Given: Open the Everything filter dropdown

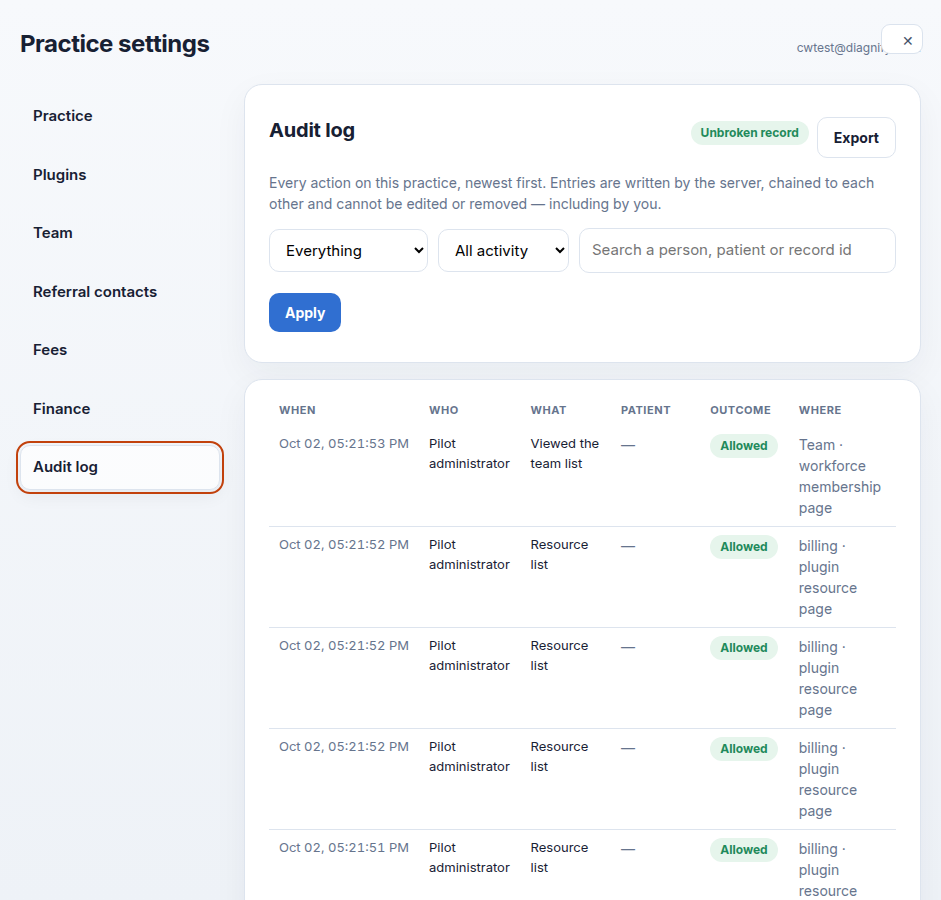Looking at the screenshot, I should pos(348,250).
